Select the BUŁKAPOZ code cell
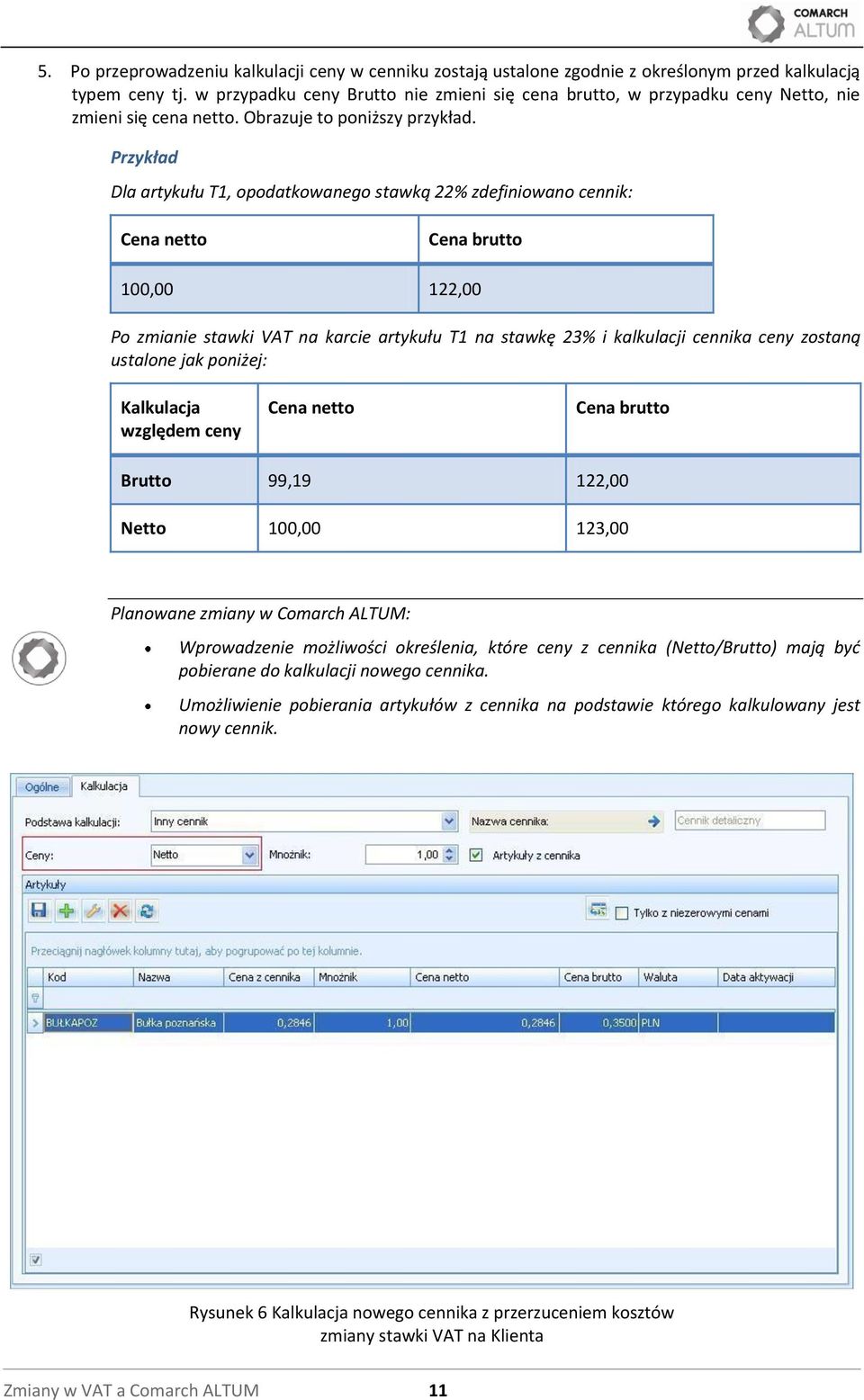The width and height of the screenshot is (864, 1400). coord(88,1023)
